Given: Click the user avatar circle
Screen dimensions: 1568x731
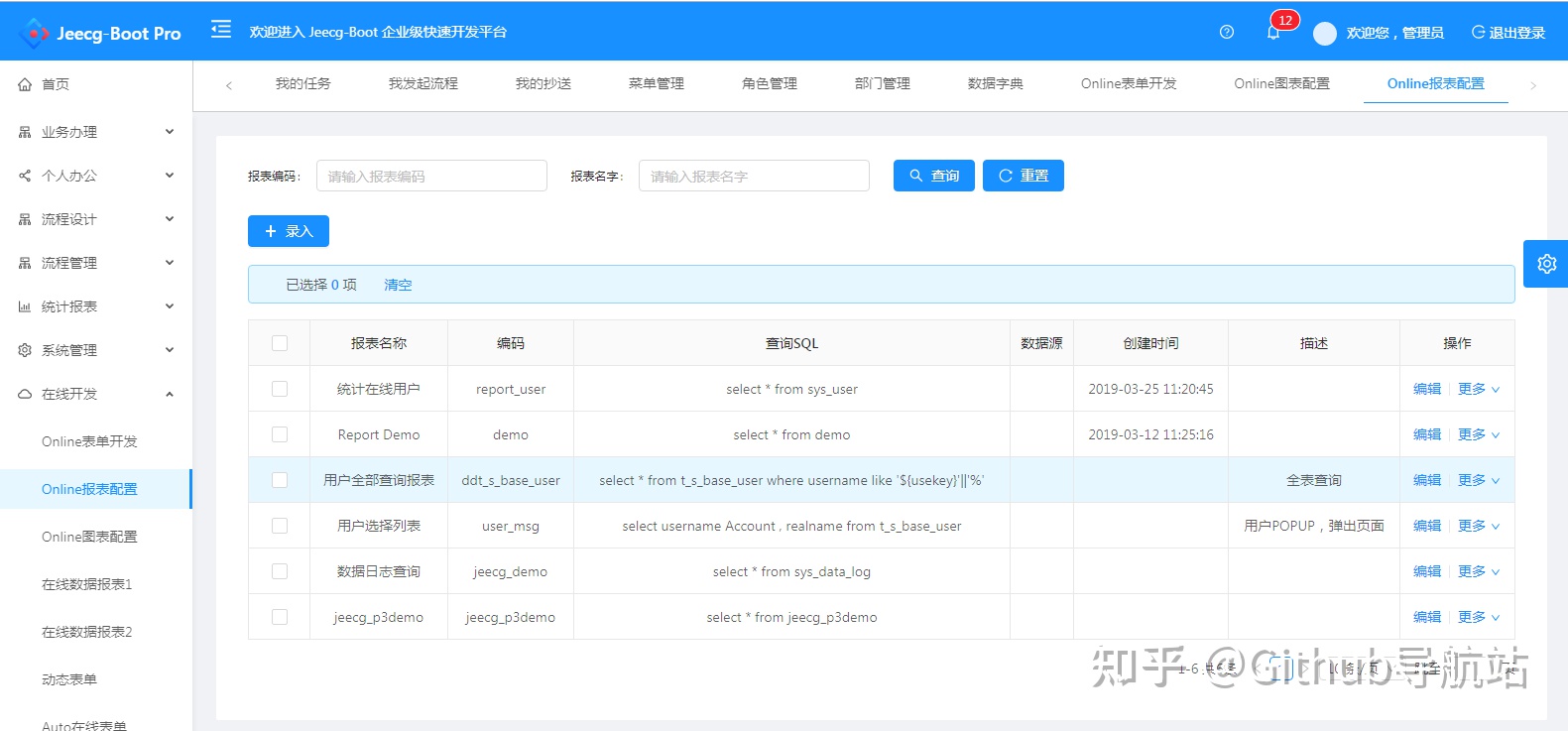Looking at the screenshot, I should (1325, 34).
